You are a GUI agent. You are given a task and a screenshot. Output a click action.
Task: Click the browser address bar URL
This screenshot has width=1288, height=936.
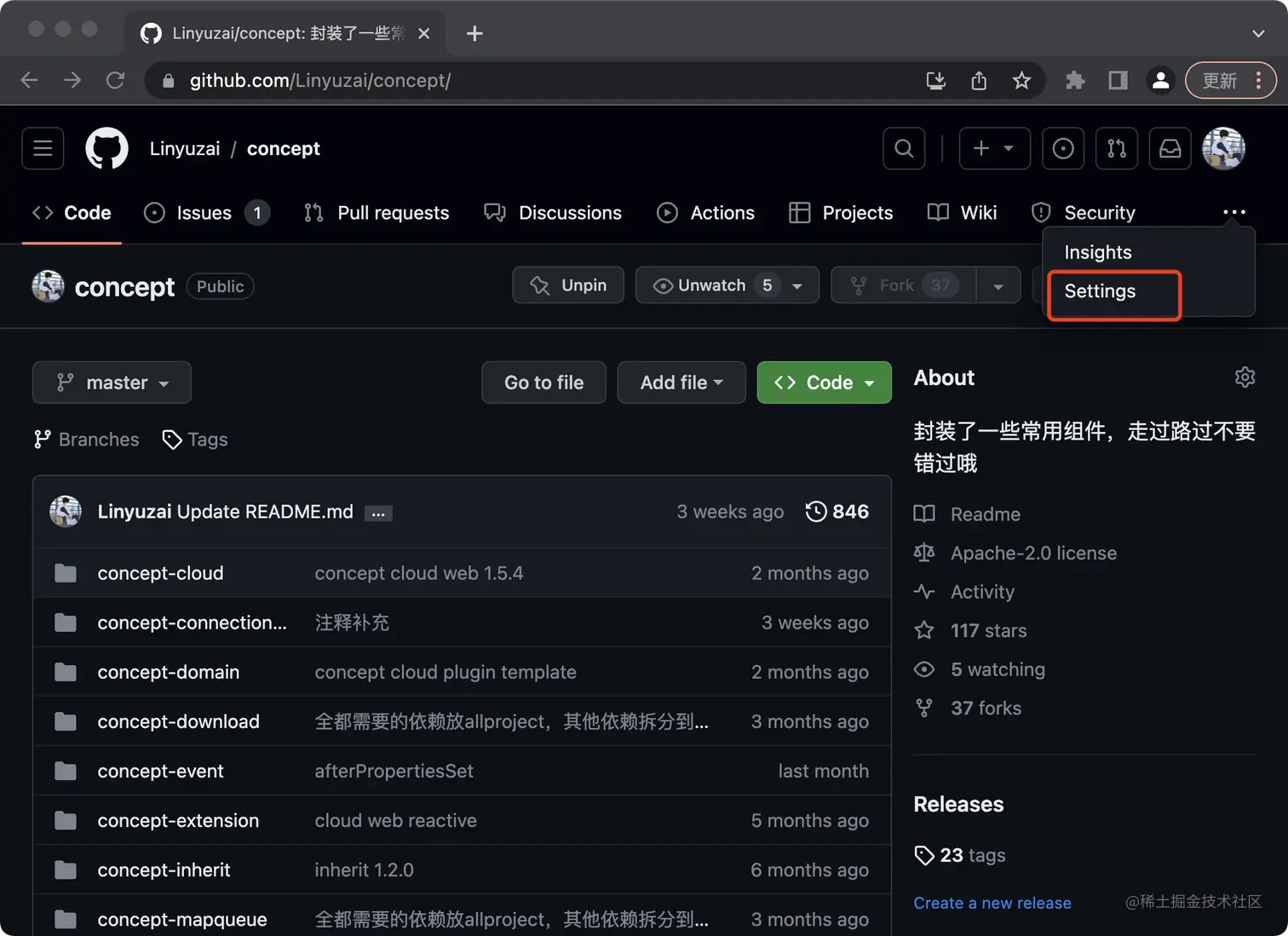(x=320, y=81)
